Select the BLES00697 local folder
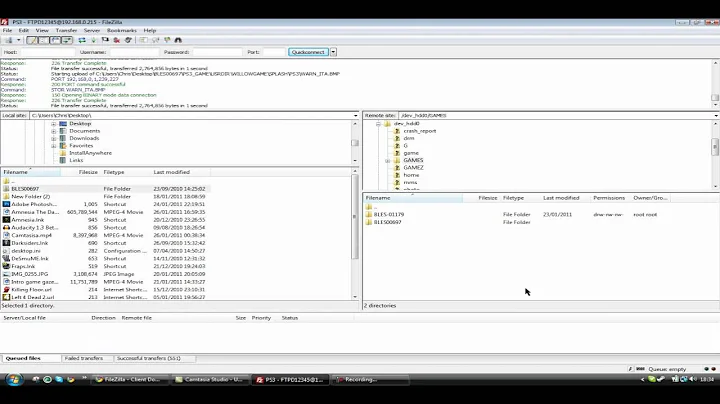This screenshot has width=720, height=404. [x=106, y=189]
